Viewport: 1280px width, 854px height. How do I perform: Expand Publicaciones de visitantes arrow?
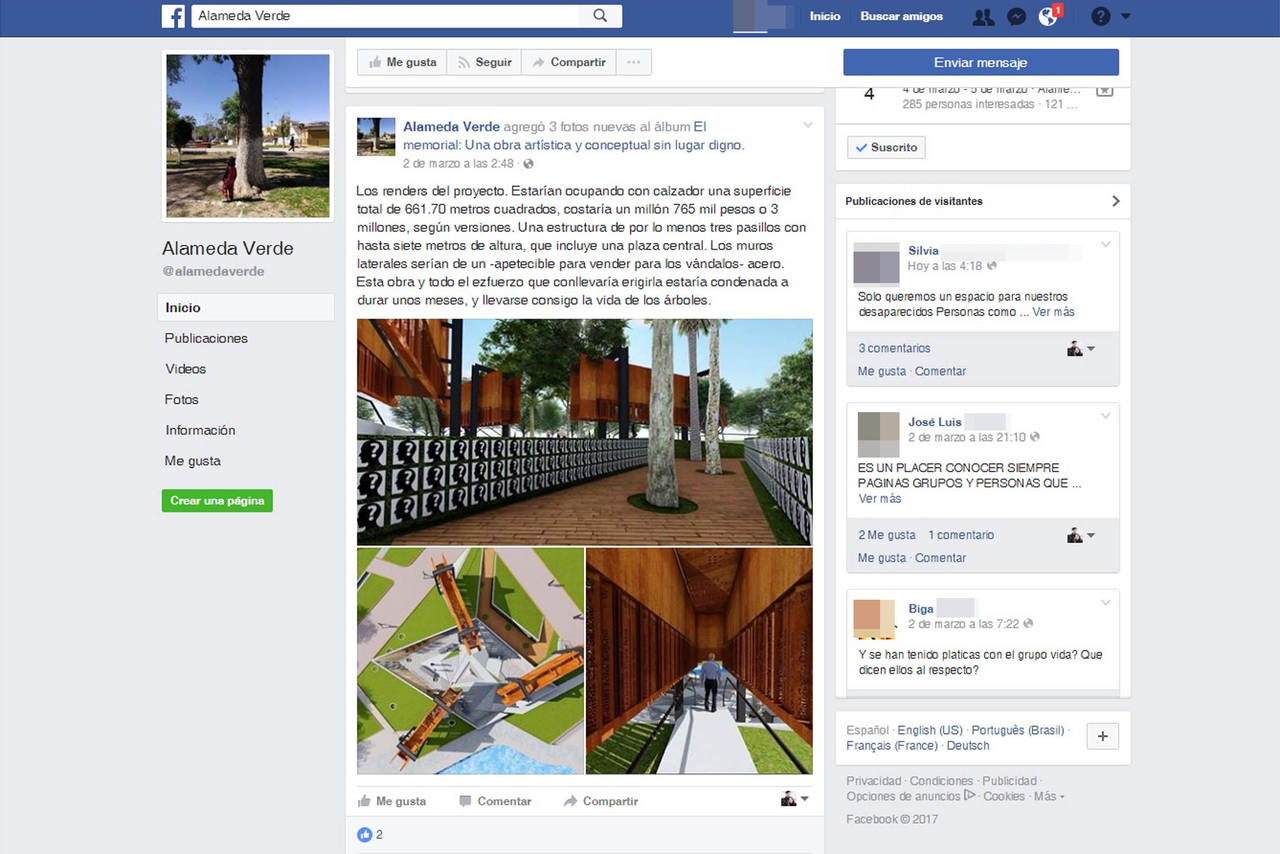coord(1115,201)
